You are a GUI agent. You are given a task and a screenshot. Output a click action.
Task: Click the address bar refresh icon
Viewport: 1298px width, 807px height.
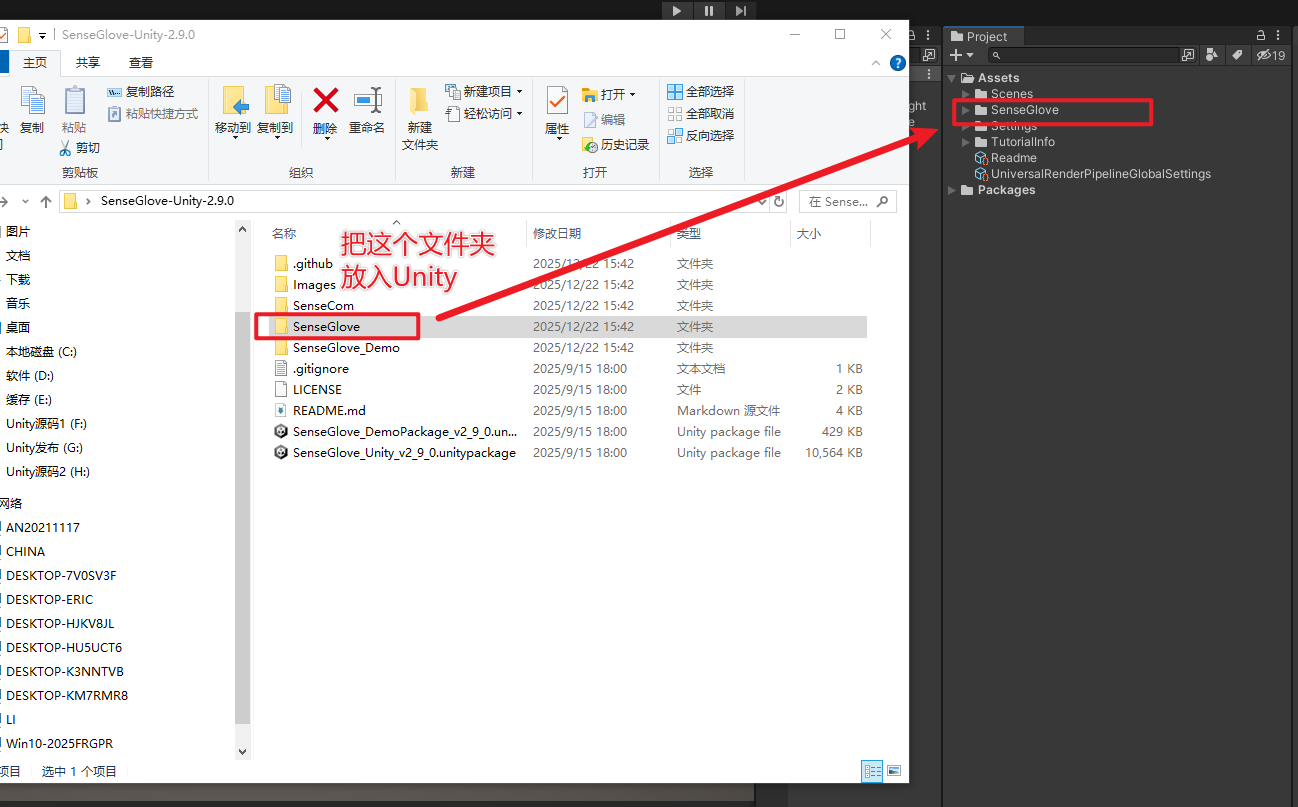(x=780, y=201)
